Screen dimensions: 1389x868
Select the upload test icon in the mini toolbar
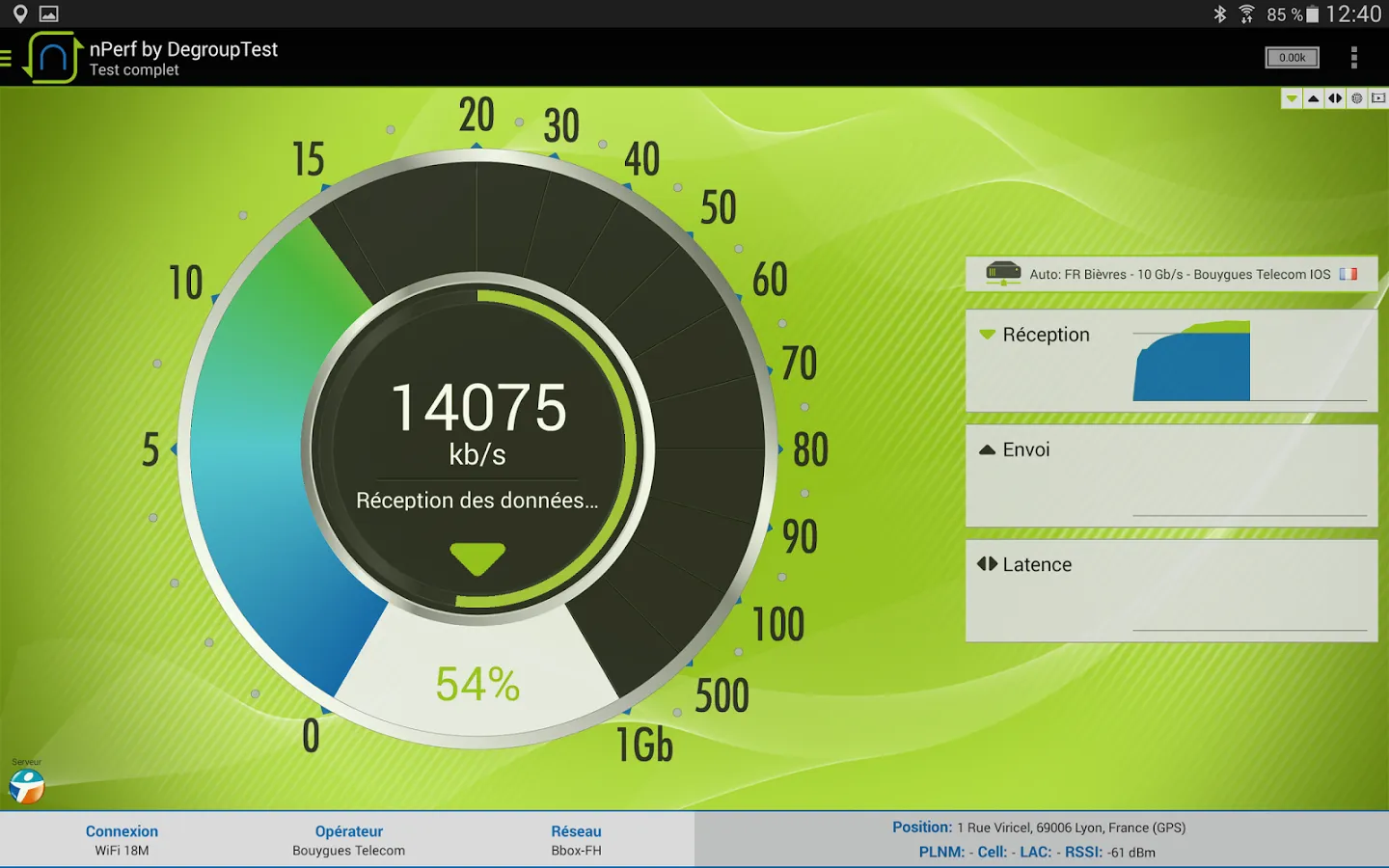pos(1313,98)
